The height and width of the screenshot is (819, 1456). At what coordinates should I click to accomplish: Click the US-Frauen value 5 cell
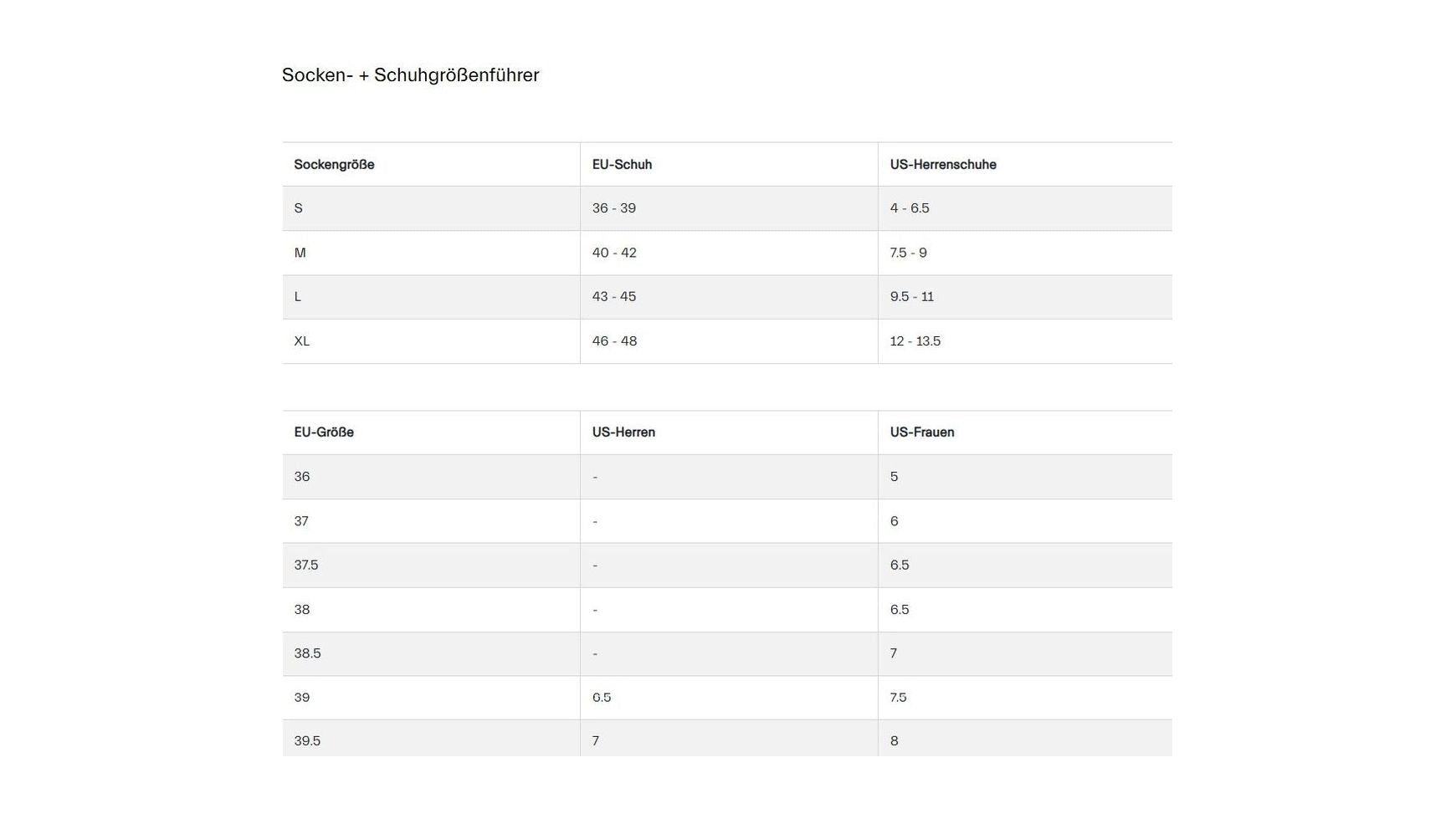pos(1025,477)
